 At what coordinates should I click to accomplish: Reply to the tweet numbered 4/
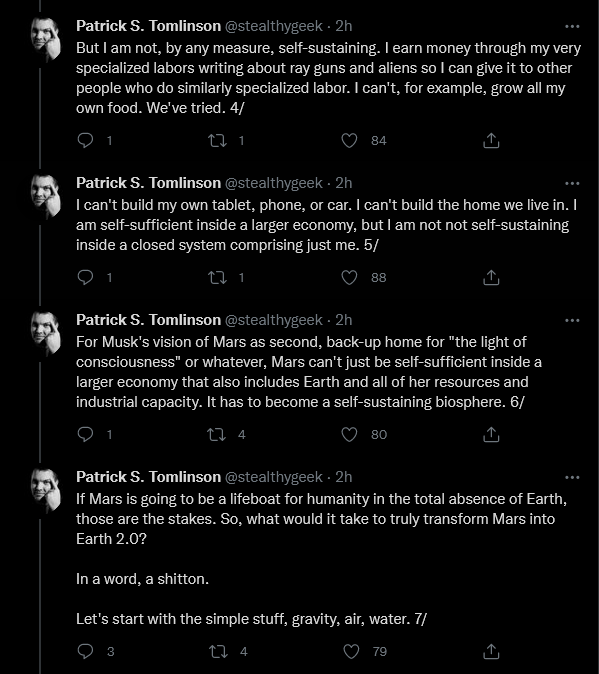85,141
